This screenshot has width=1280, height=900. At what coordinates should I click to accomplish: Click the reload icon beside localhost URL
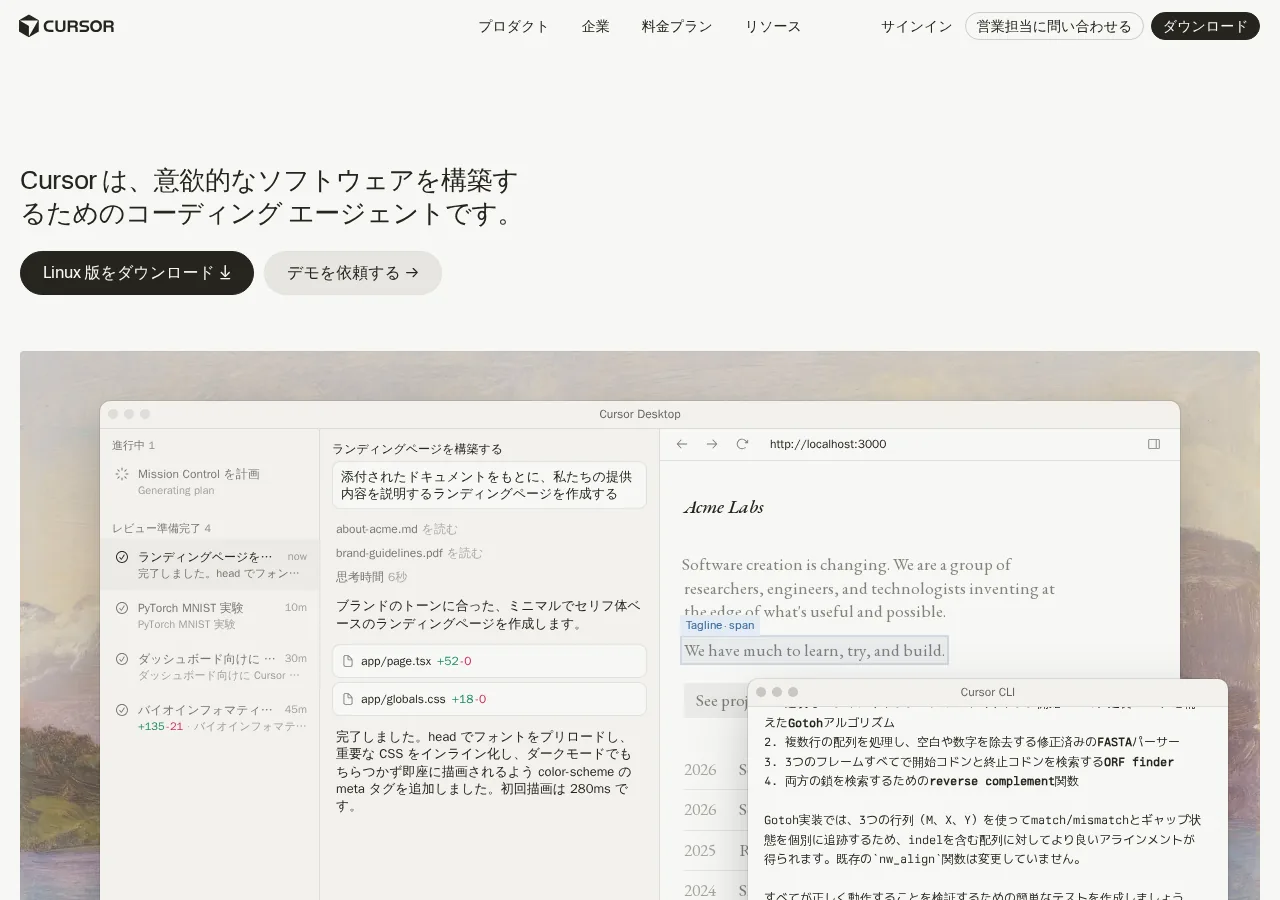pos(742,444)
